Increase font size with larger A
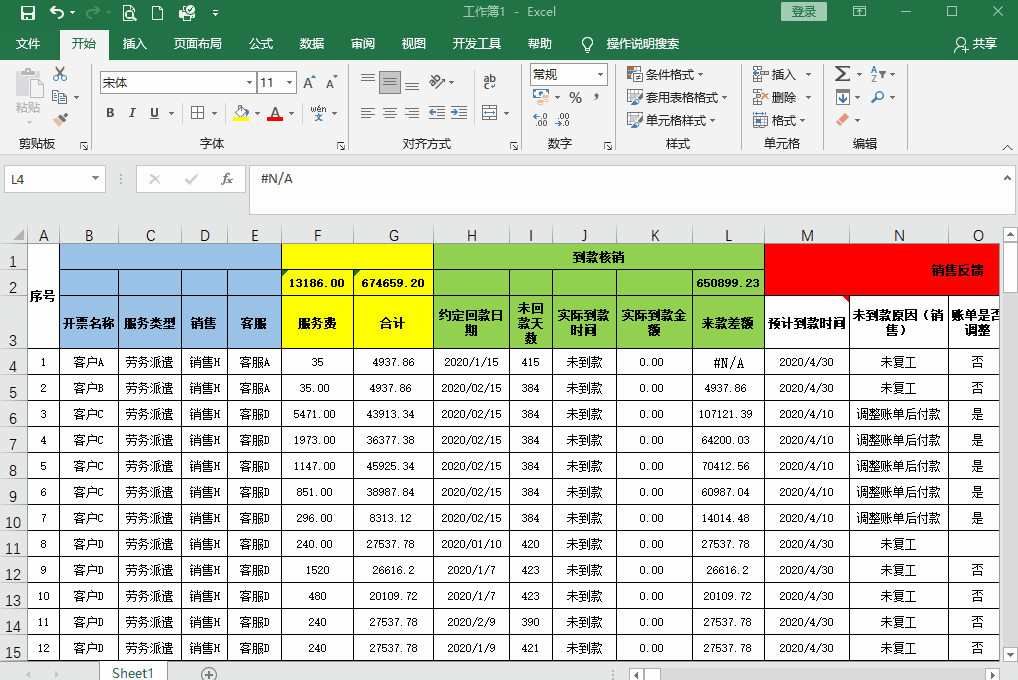The width and height of the screenshot is (1018, 680). coord(309,82)
